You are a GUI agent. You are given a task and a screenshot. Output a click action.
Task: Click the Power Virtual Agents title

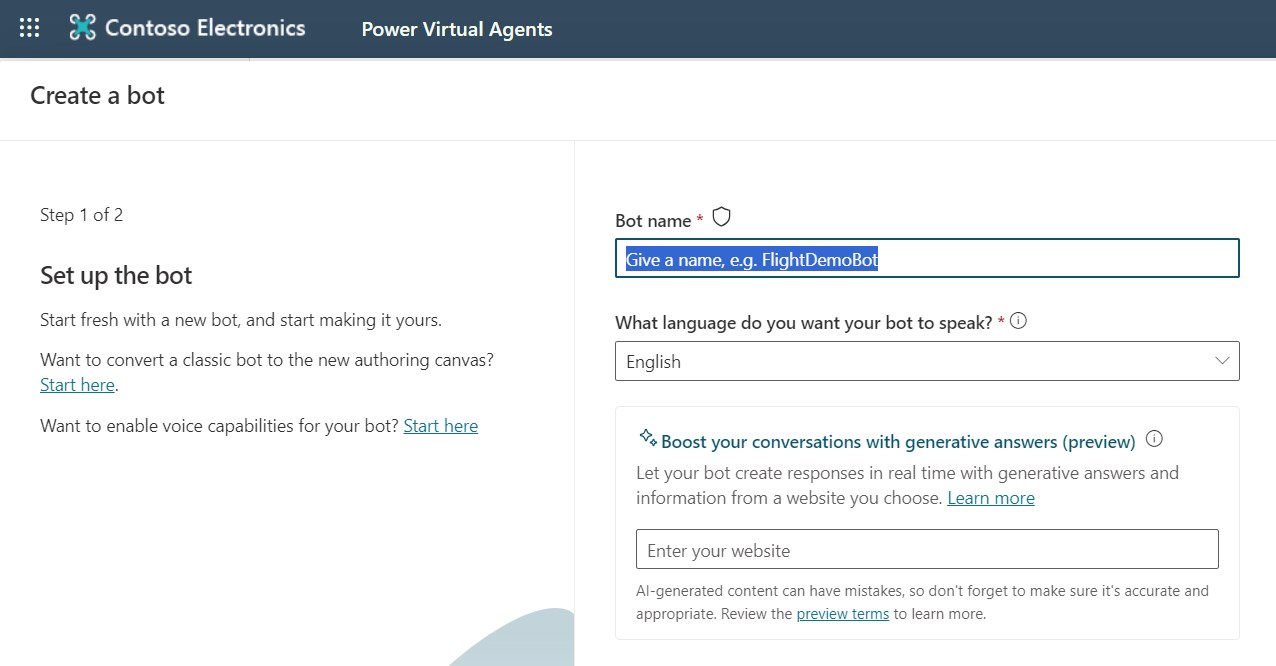pos(457,29)
